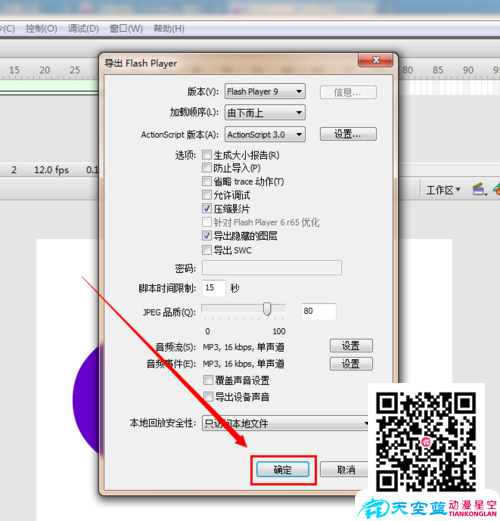
Task: Close the 导出 Flash Player dialog
Action: coord(376,60)
